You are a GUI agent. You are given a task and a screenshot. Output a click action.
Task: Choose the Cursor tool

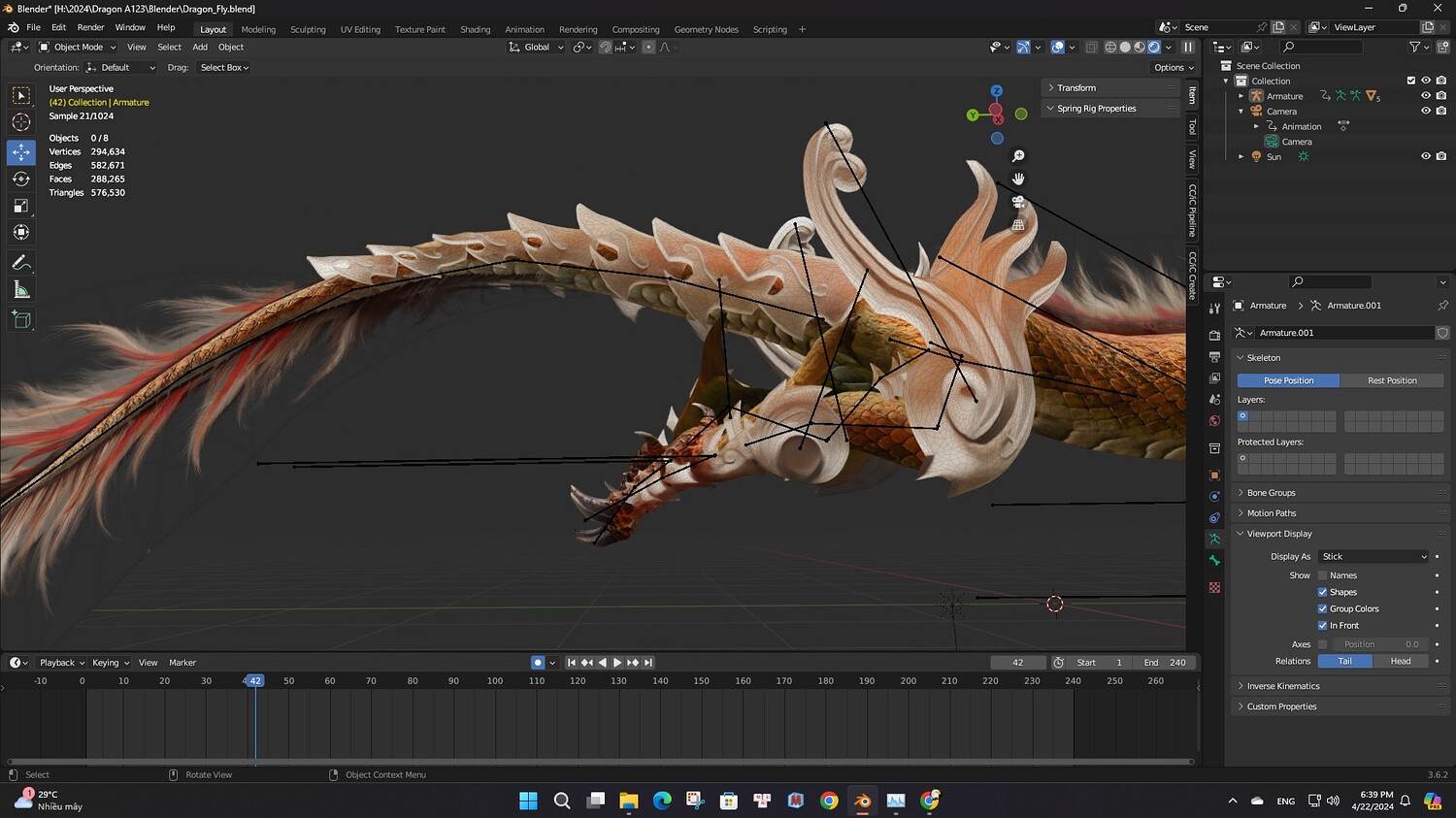pos(21,122)
